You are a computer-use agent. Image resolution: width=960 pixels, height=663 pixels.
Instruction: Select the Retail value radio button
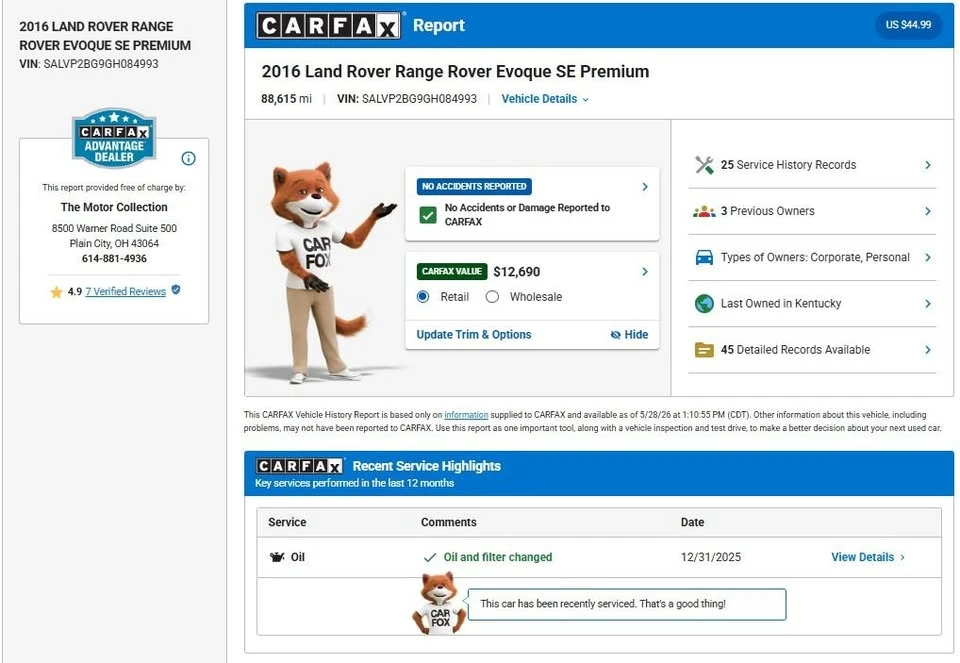(x=423, y=297)
